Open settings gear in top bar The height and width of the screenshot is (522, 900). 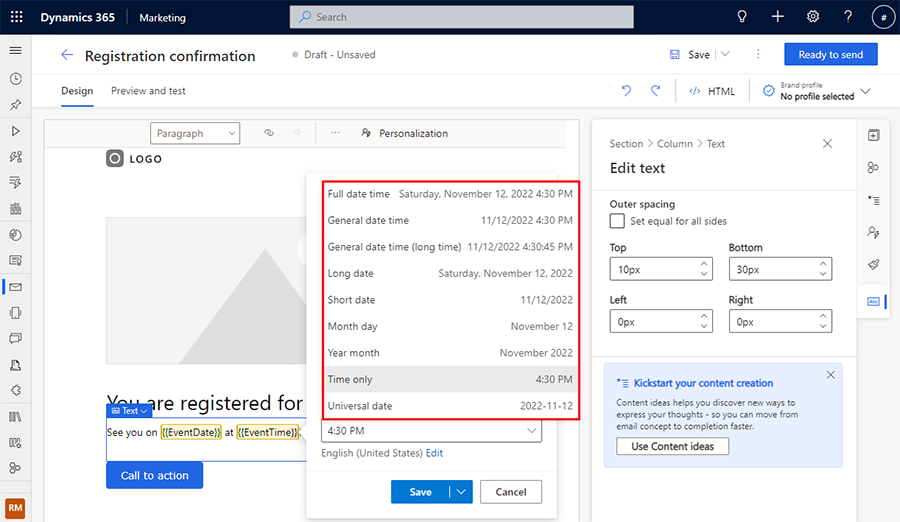[x=813, y=17]
